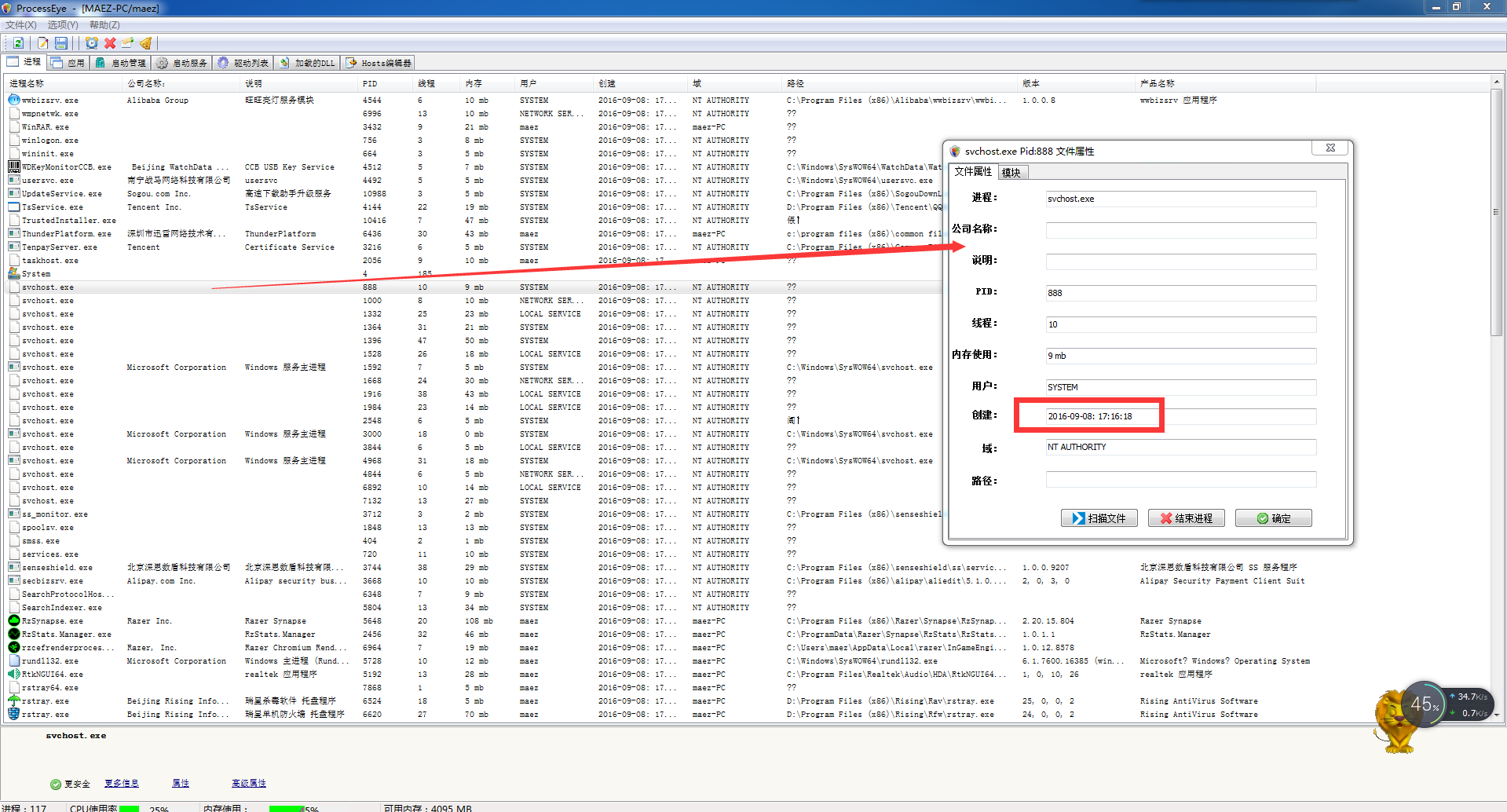Click the floppy disk save icon

pos(61,43)
